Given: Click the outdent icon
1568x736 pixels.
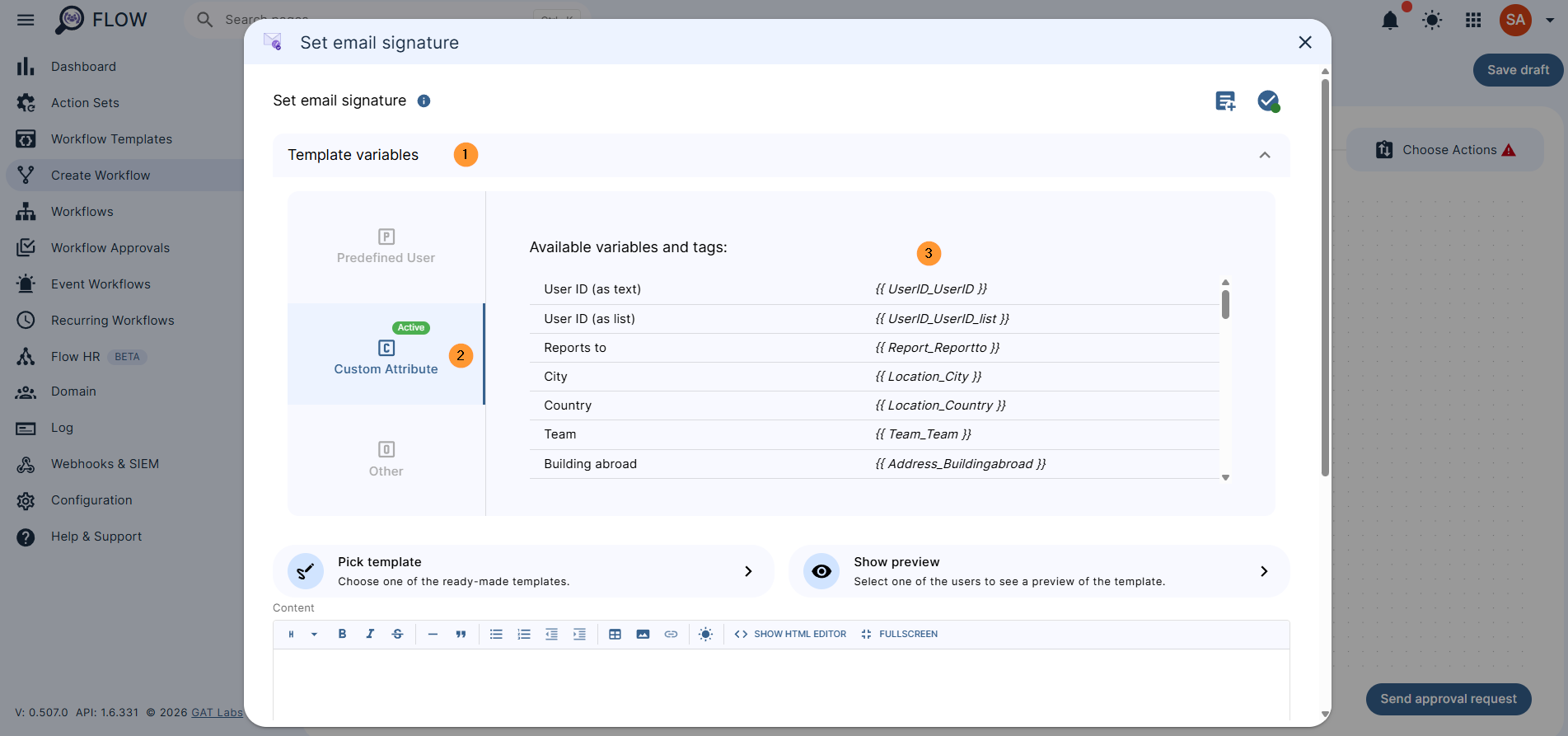Looking at the screenshot, I should point(552,635).
